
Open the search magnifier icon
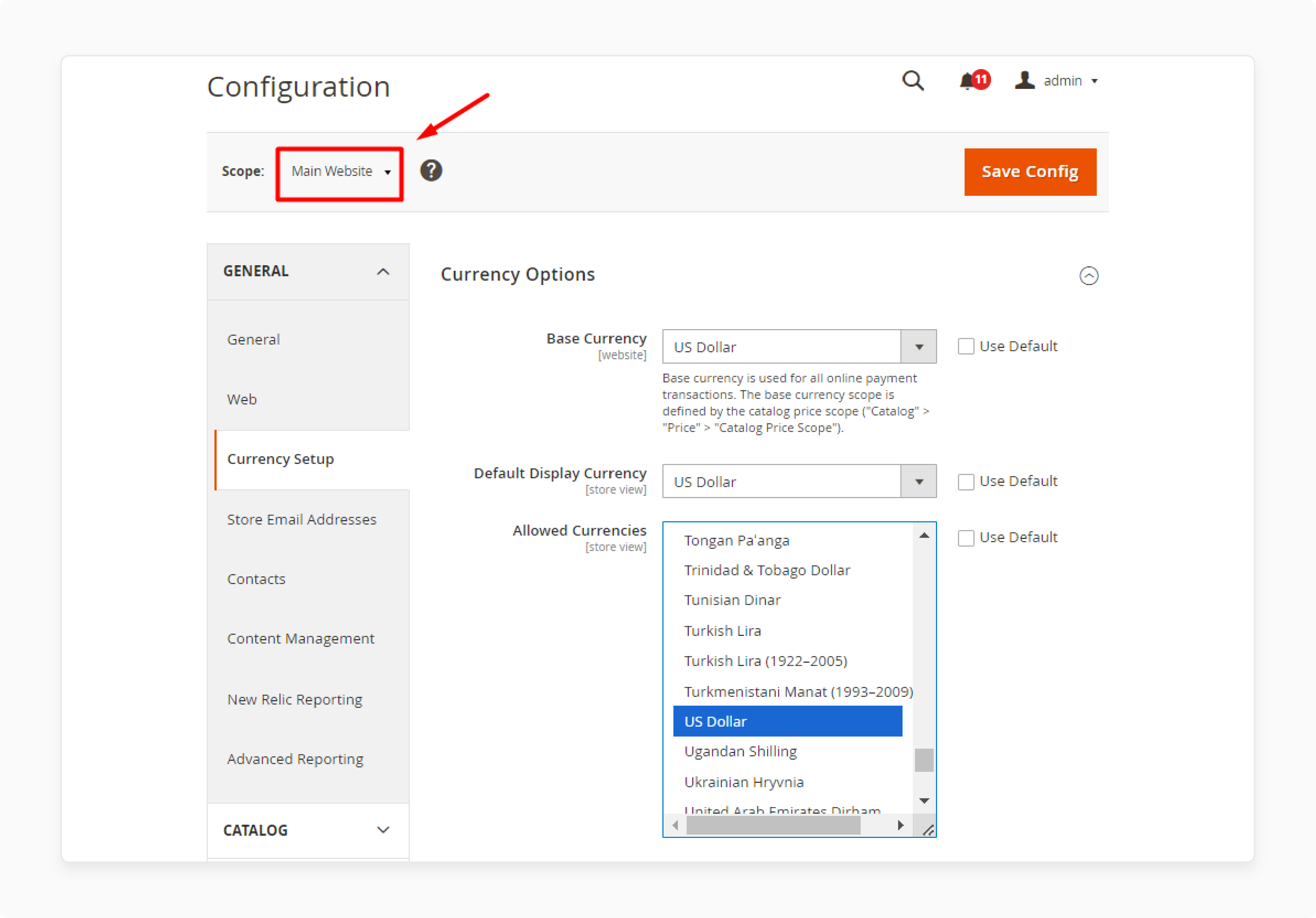point(912,81)
